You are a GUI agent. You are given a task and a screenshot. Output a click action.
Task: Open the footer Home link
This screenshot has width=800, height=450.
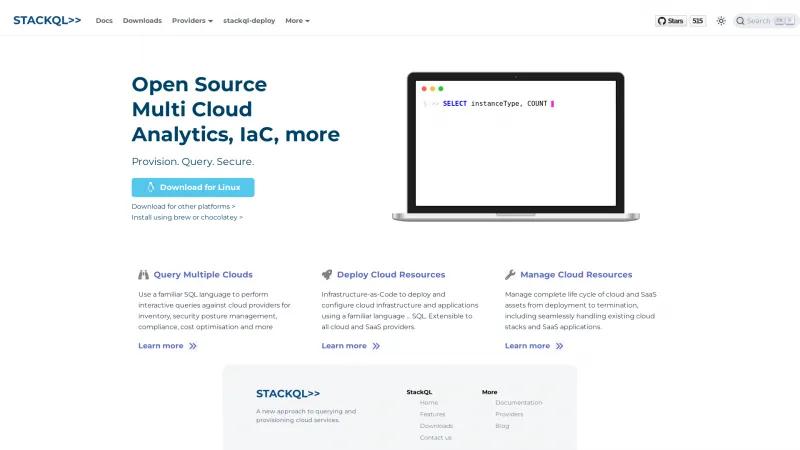(x=429, y=403)
